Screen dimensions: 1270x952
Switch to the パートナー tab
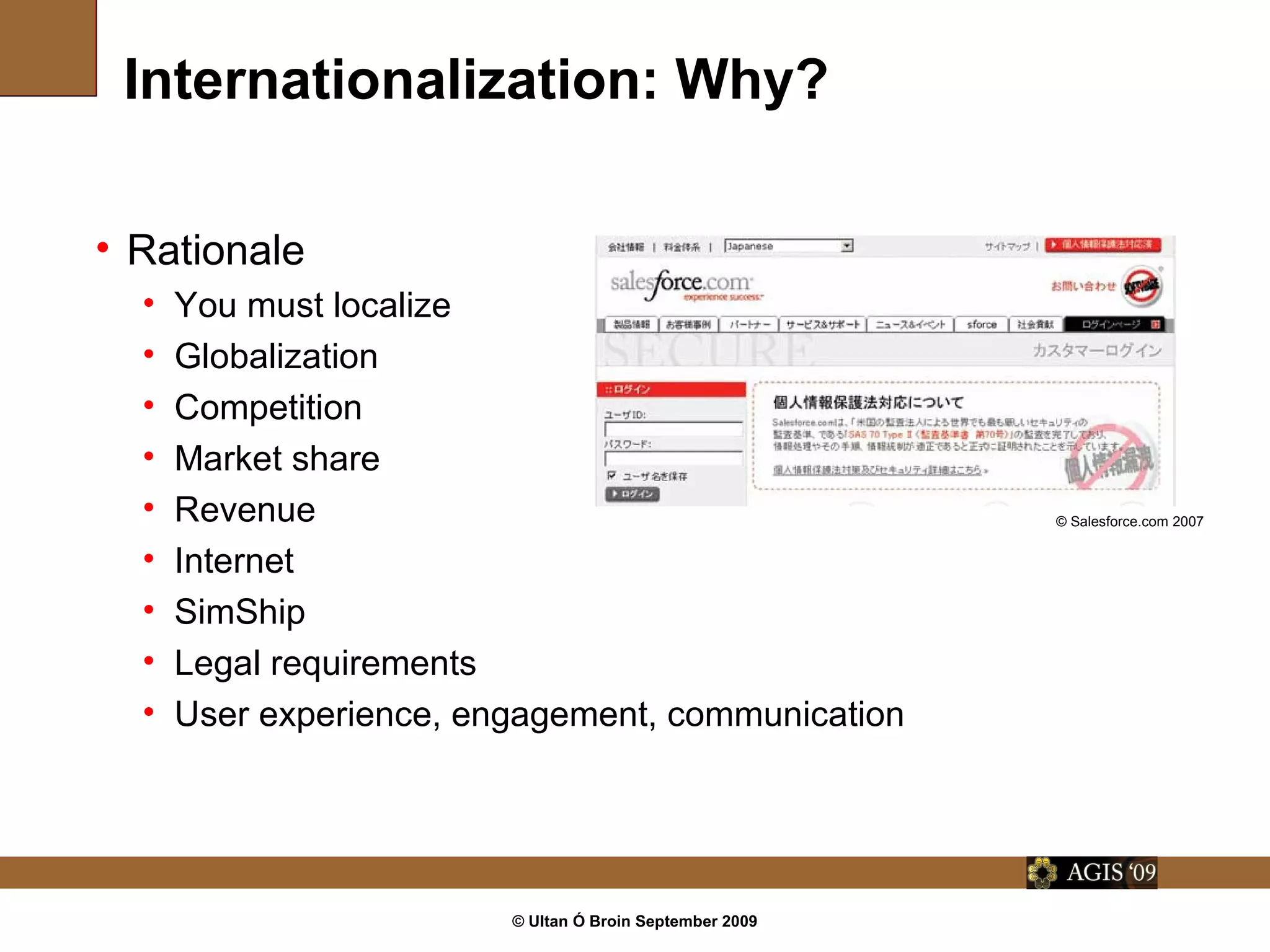[x=749, y=324]
